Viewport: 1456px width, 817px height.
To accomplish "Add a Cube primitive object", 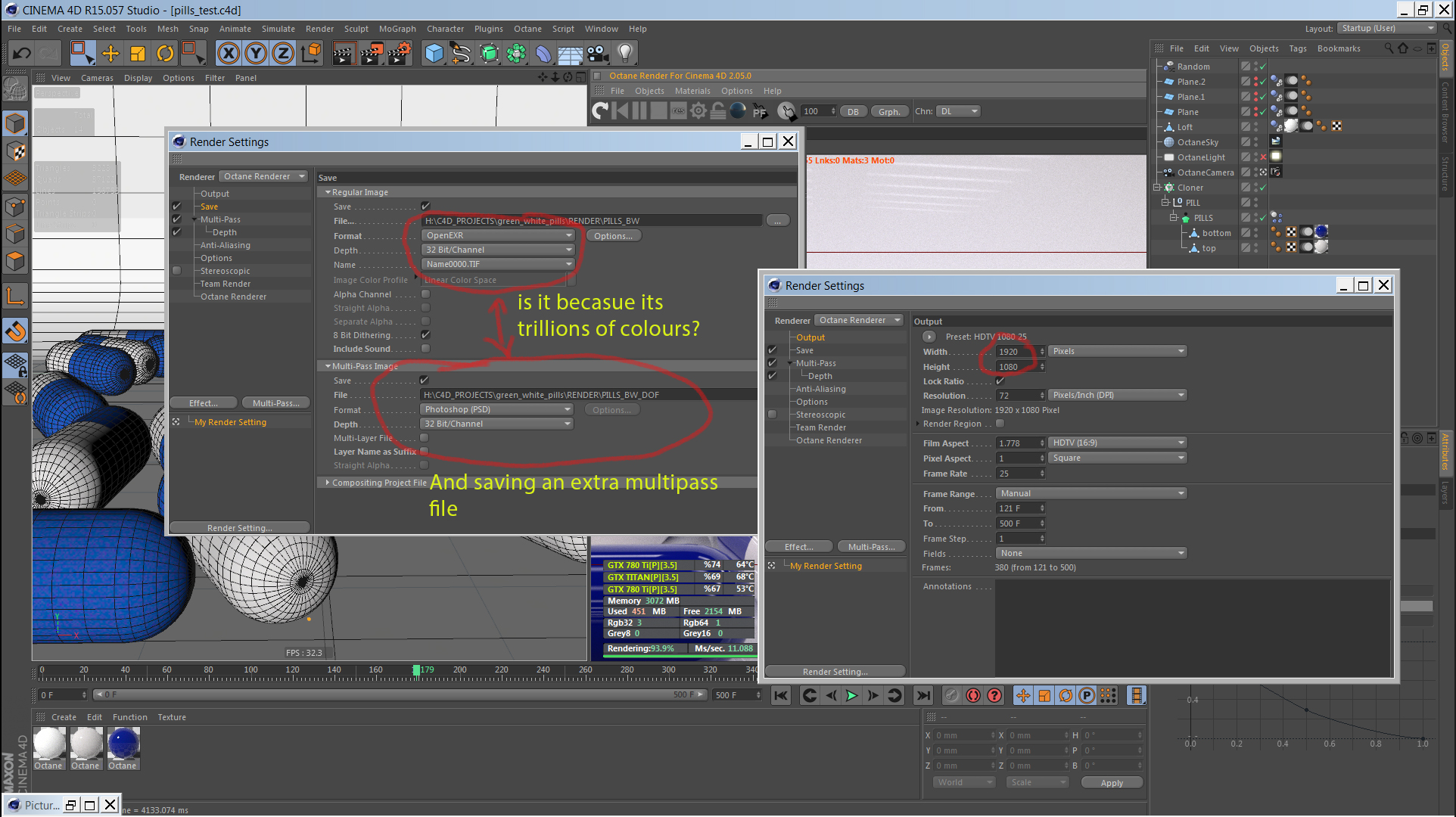I will coord(434,53).
